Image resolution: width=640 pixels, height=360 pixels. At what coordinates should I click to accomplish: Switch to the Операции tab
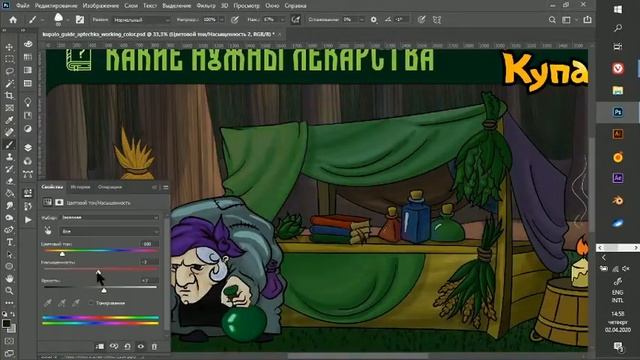click(x=110, y=187)
